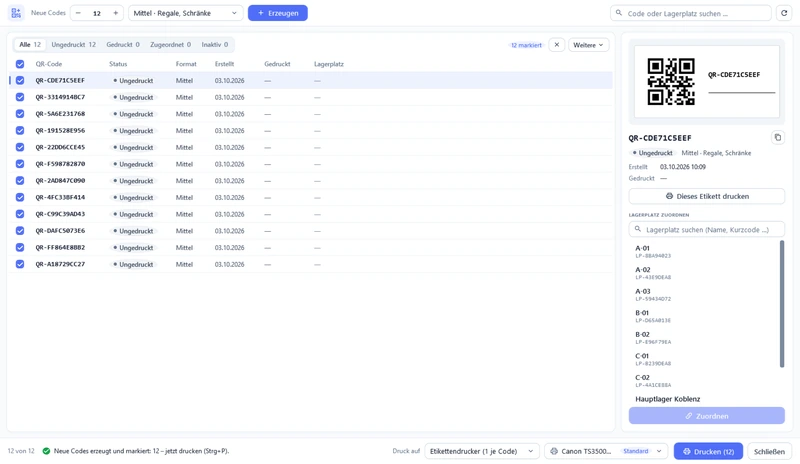The image size is (800, 464).
Task: Select storage location C-01
Action: [704, 359]
